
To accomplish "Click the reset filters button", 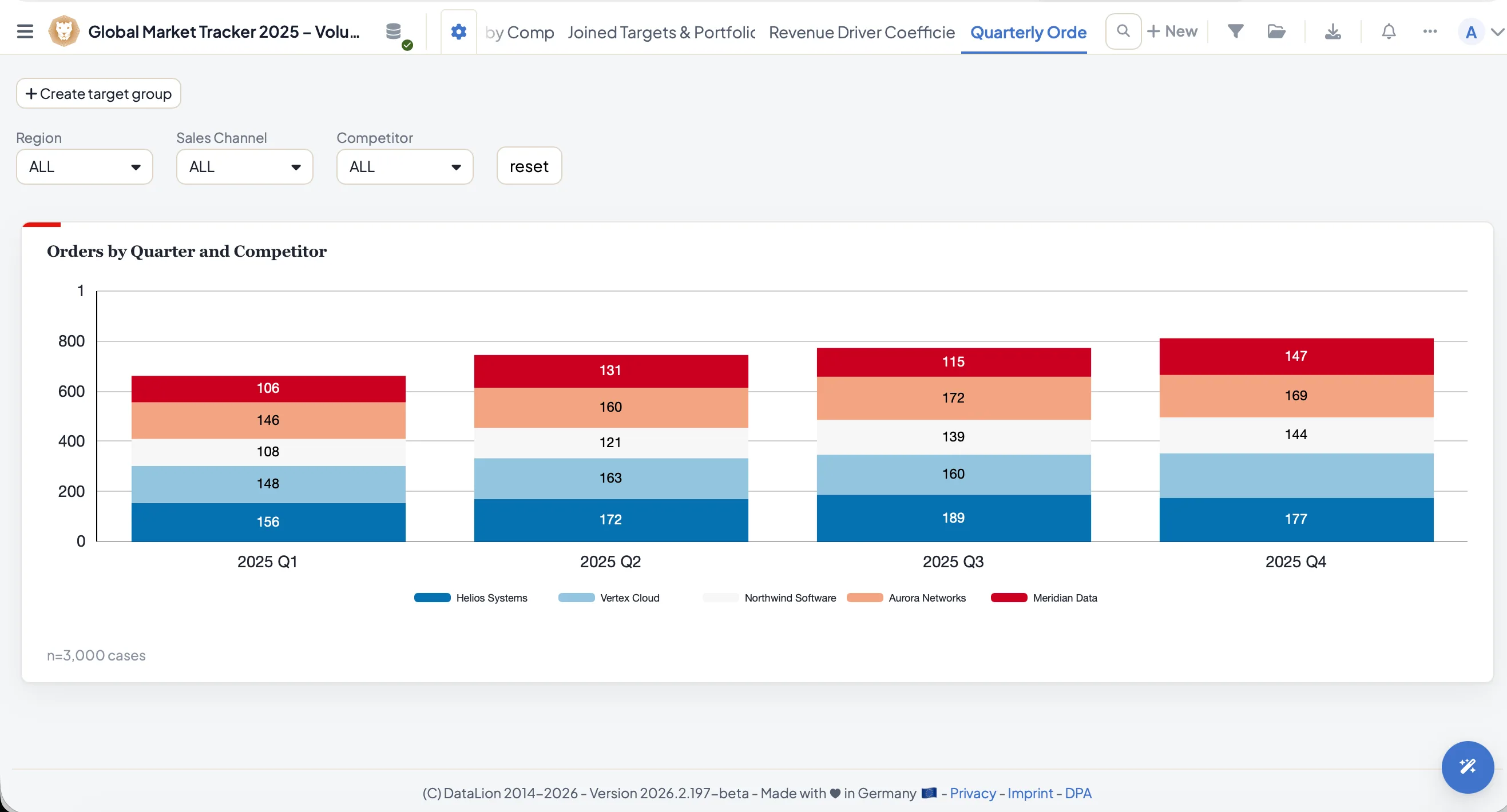I will (529, 166).
